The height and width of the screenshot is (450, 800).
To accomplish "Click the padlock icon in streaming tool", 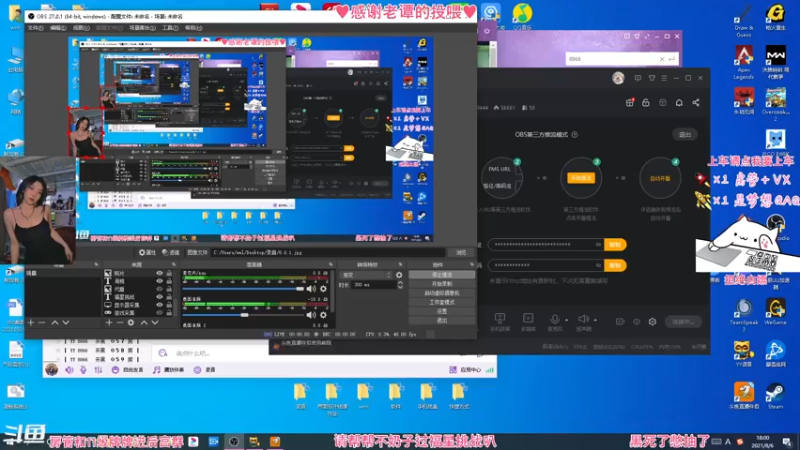I will click(646, 103).
